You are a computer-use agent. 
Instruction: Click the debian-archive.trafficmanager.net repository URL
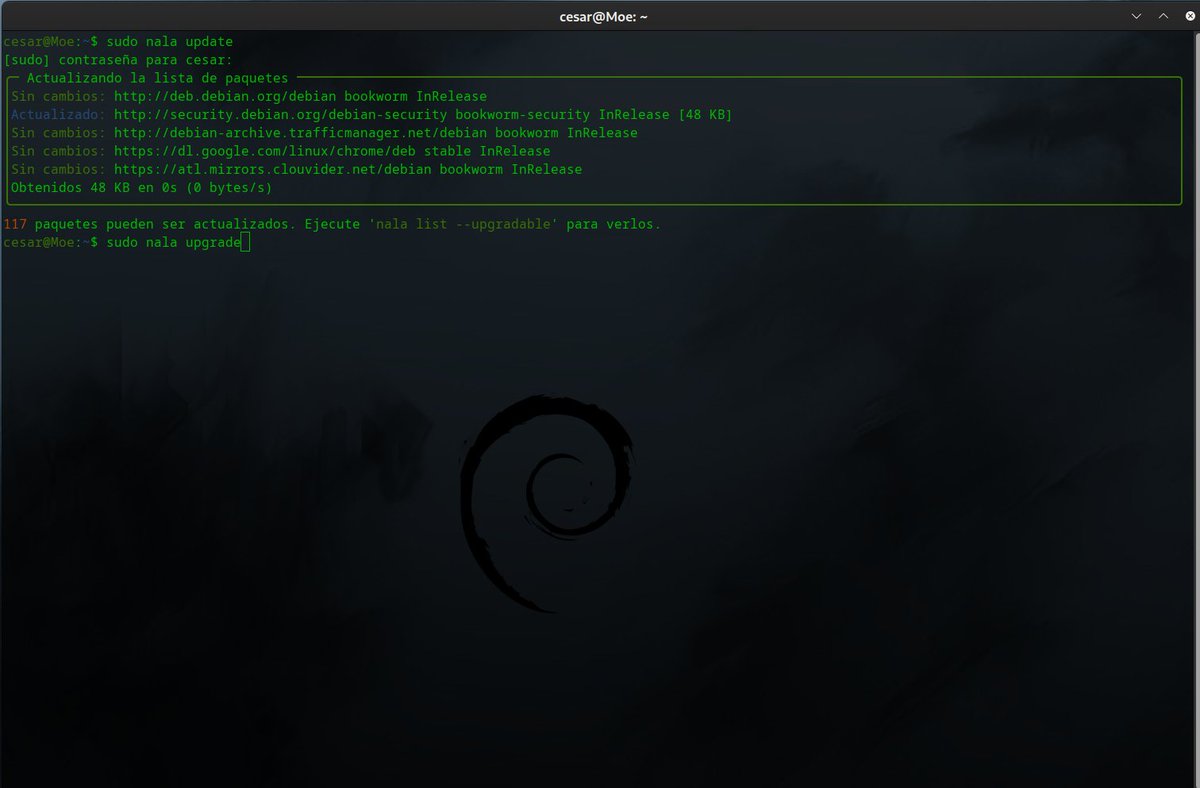(299, 133)
